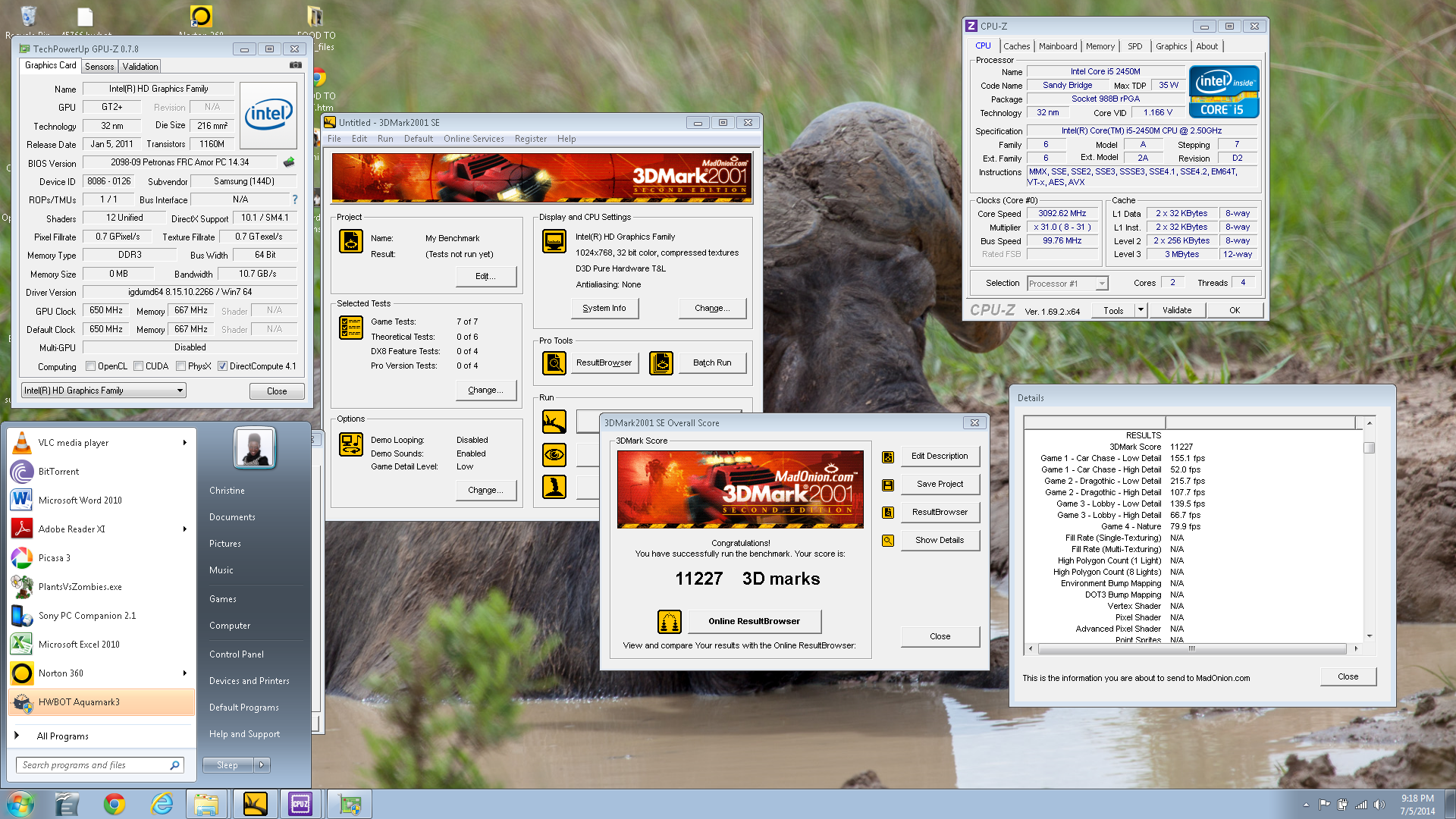Open the CPU-Z Tools dropdown arrow
Viewport: 1456px width, 819px height.
coord(1141,310)
